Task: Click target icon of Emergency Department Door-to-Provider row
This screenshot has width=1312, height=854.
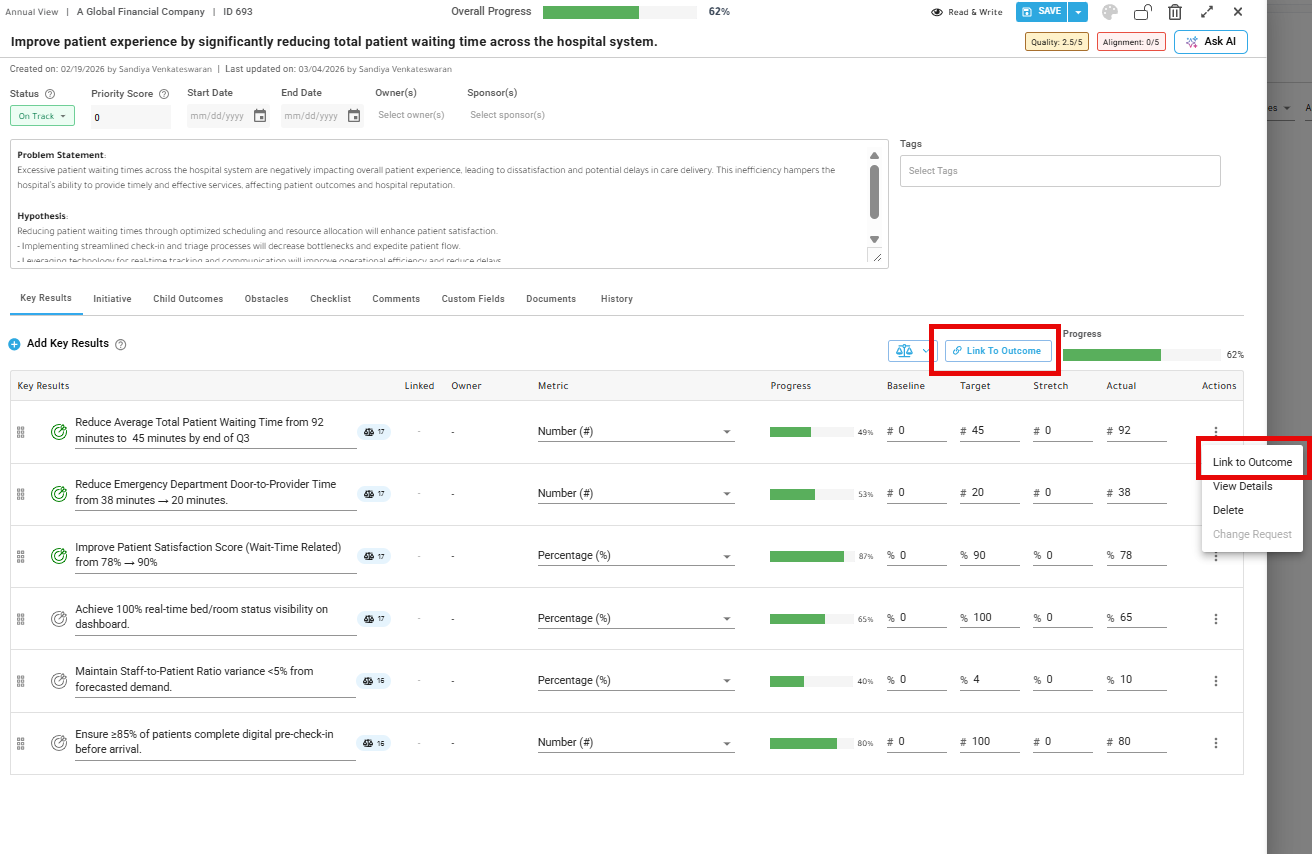Action: pyautogui.click(x=60, y=494)
